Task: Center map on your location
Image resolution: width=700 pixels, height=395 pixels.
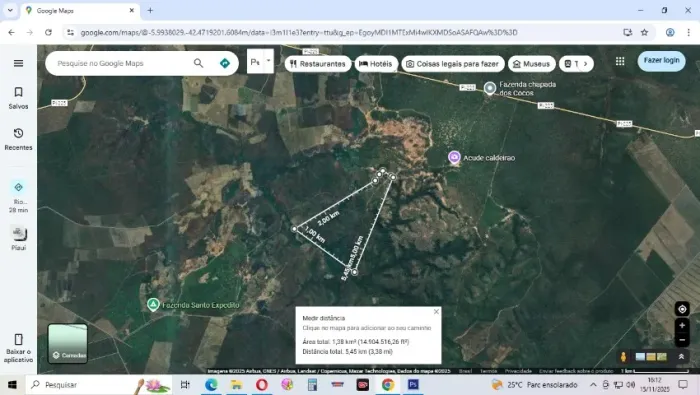Action: pos(682,309)
